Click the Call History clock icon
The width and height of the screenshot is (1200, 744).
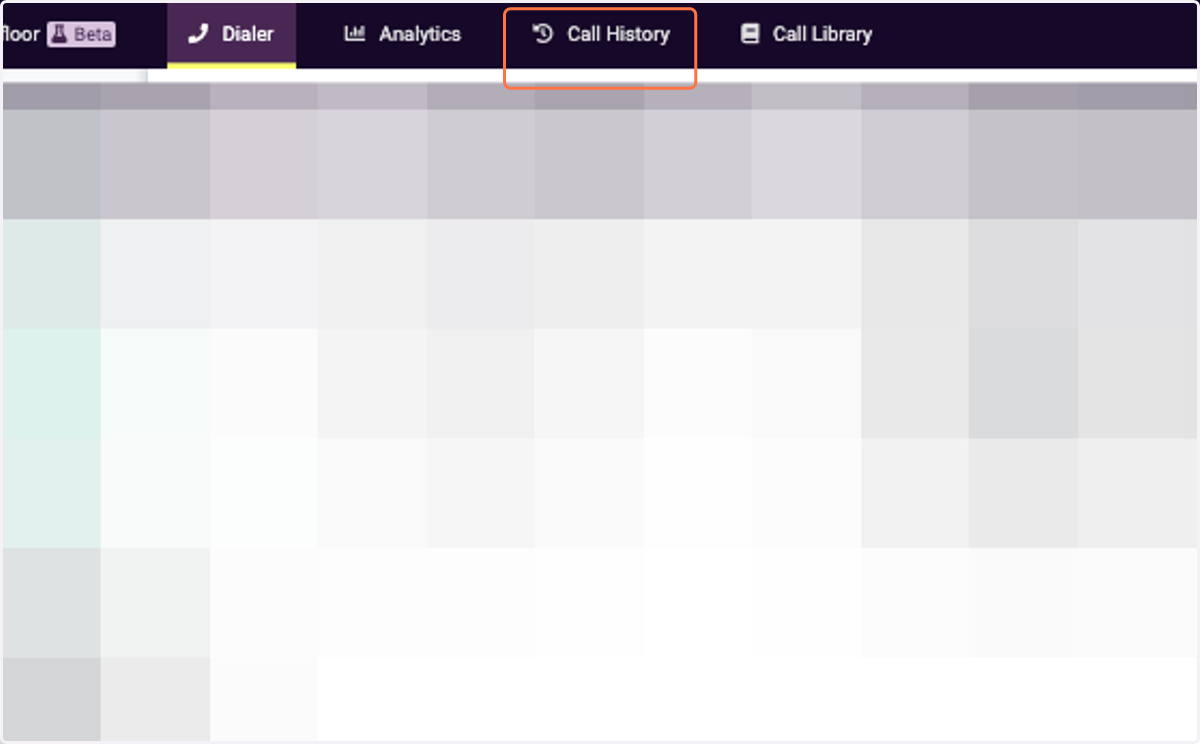(543, 34)
